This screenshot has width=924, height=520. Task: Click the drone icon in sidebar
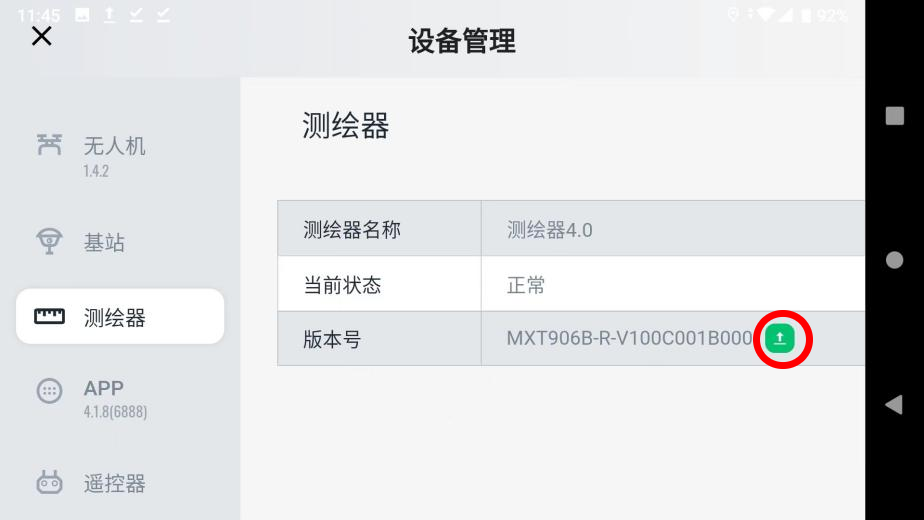(x=49, y=145)
